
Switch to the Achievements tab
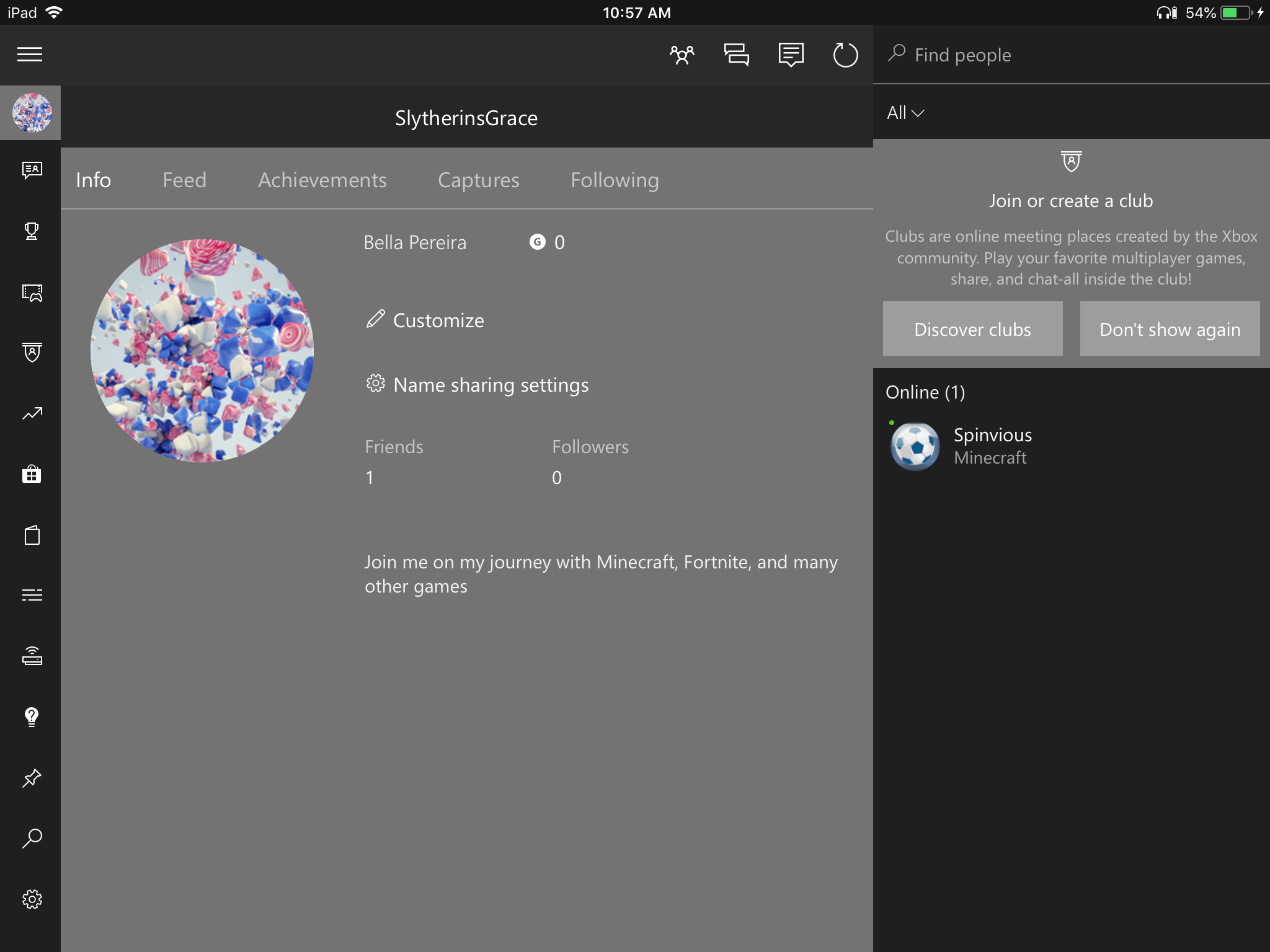[322, 180]
